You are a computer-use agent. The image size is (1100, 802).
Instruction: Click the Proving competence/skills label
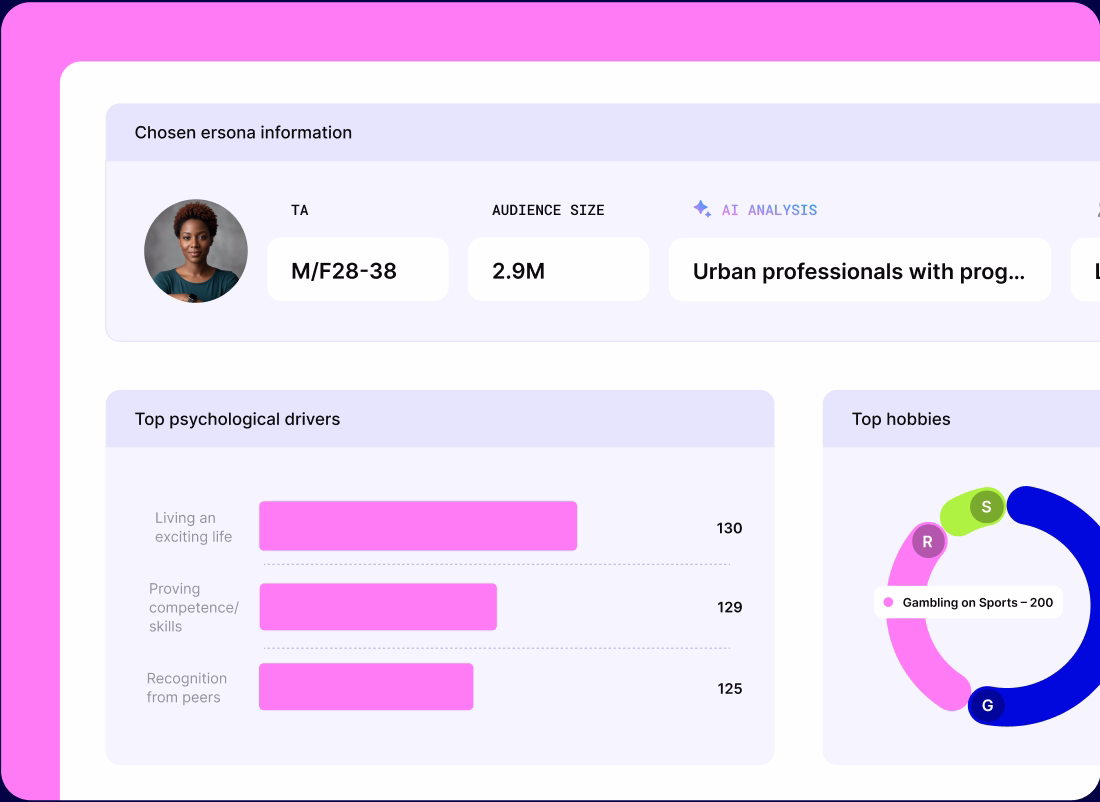point(194,607)
